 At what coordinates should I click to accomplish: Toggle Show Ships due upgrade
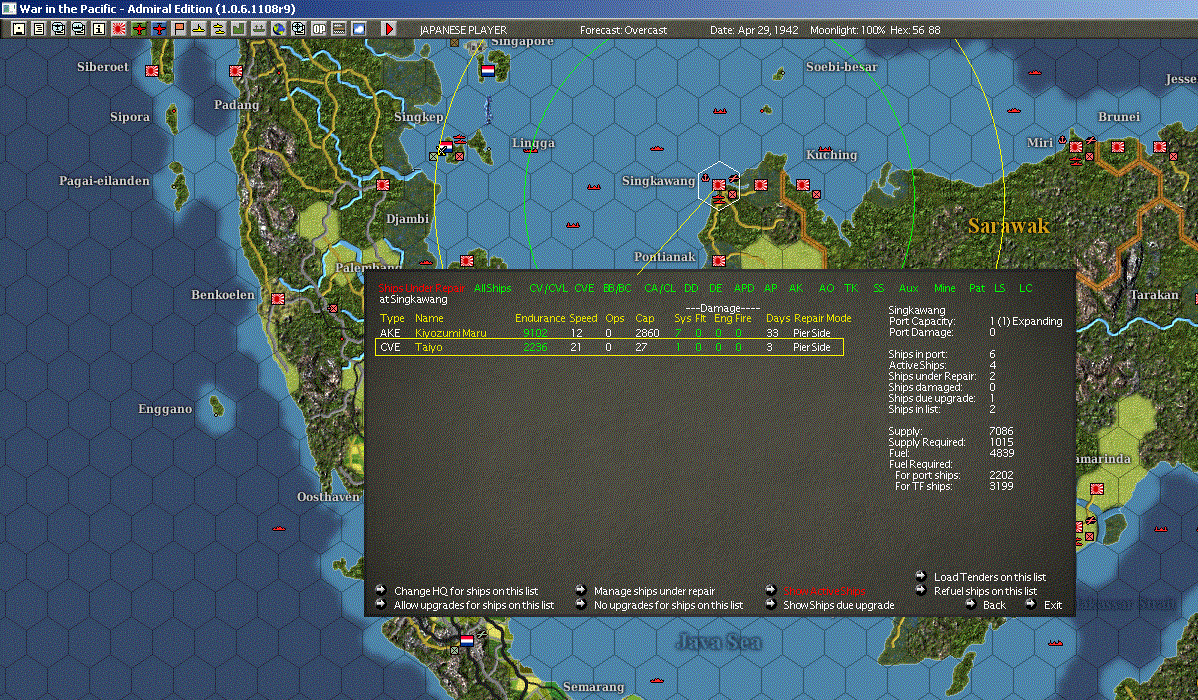(839, 605)
